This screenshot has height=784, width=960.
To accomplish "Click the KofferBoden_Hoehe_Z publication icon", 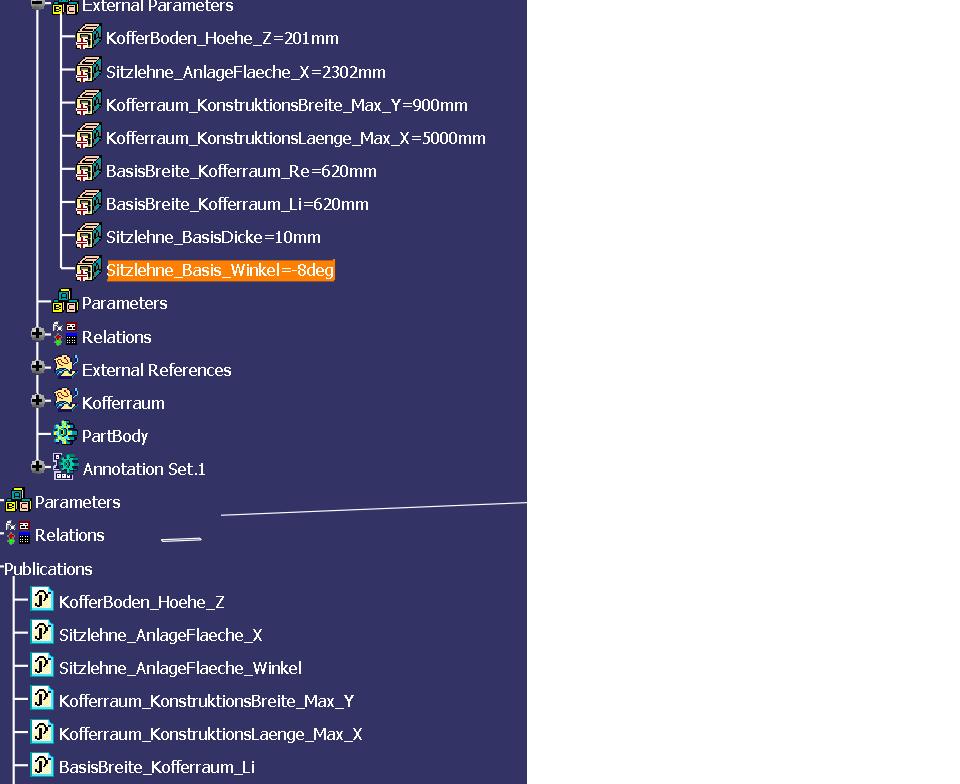I will [42, 599].
